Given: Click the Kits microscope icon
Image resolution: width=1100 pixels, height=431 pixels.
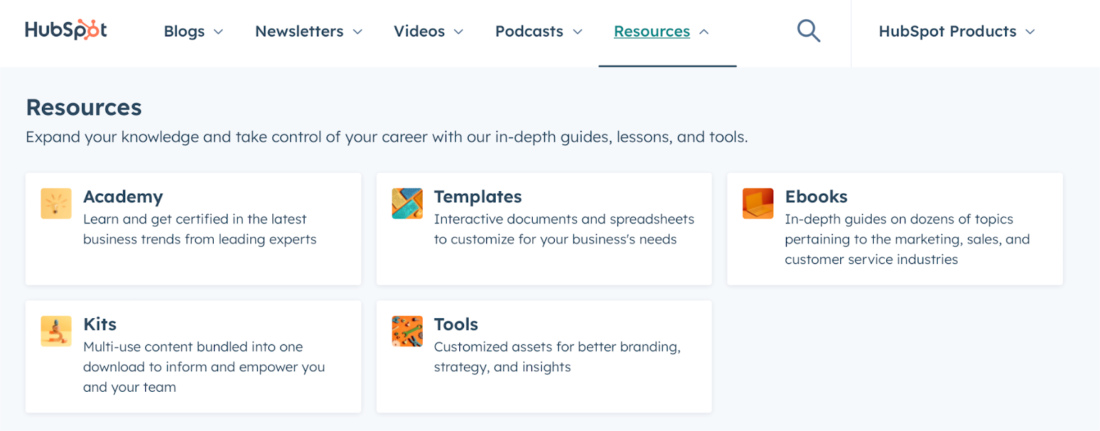Looking at the screenshot, I should (x=56, y=331).
